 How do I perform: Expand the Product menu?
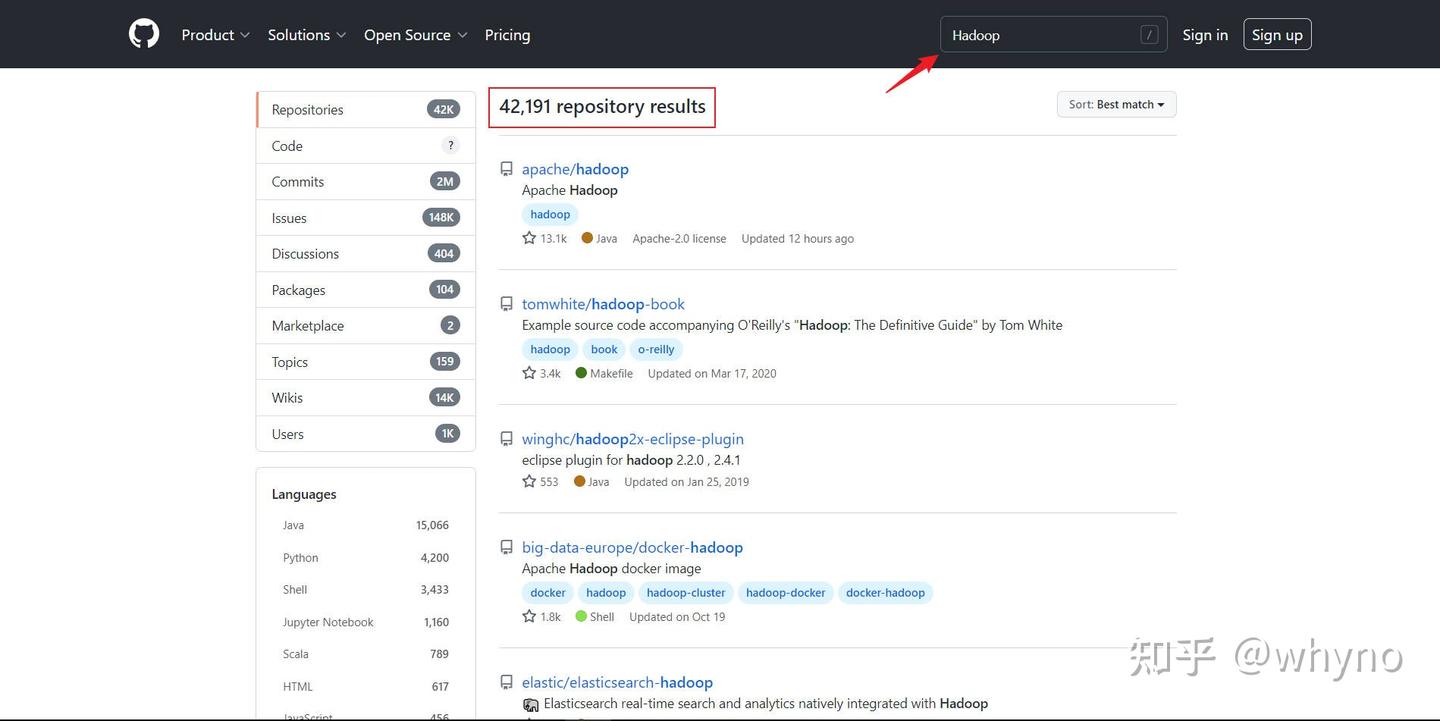pos(215,35)
